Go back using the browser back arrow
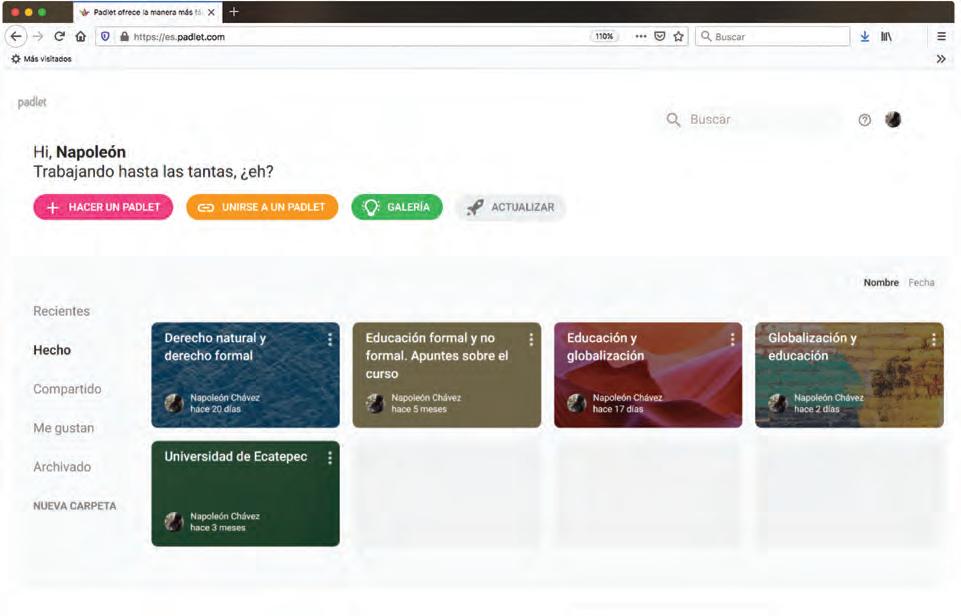 pos(17,36)
